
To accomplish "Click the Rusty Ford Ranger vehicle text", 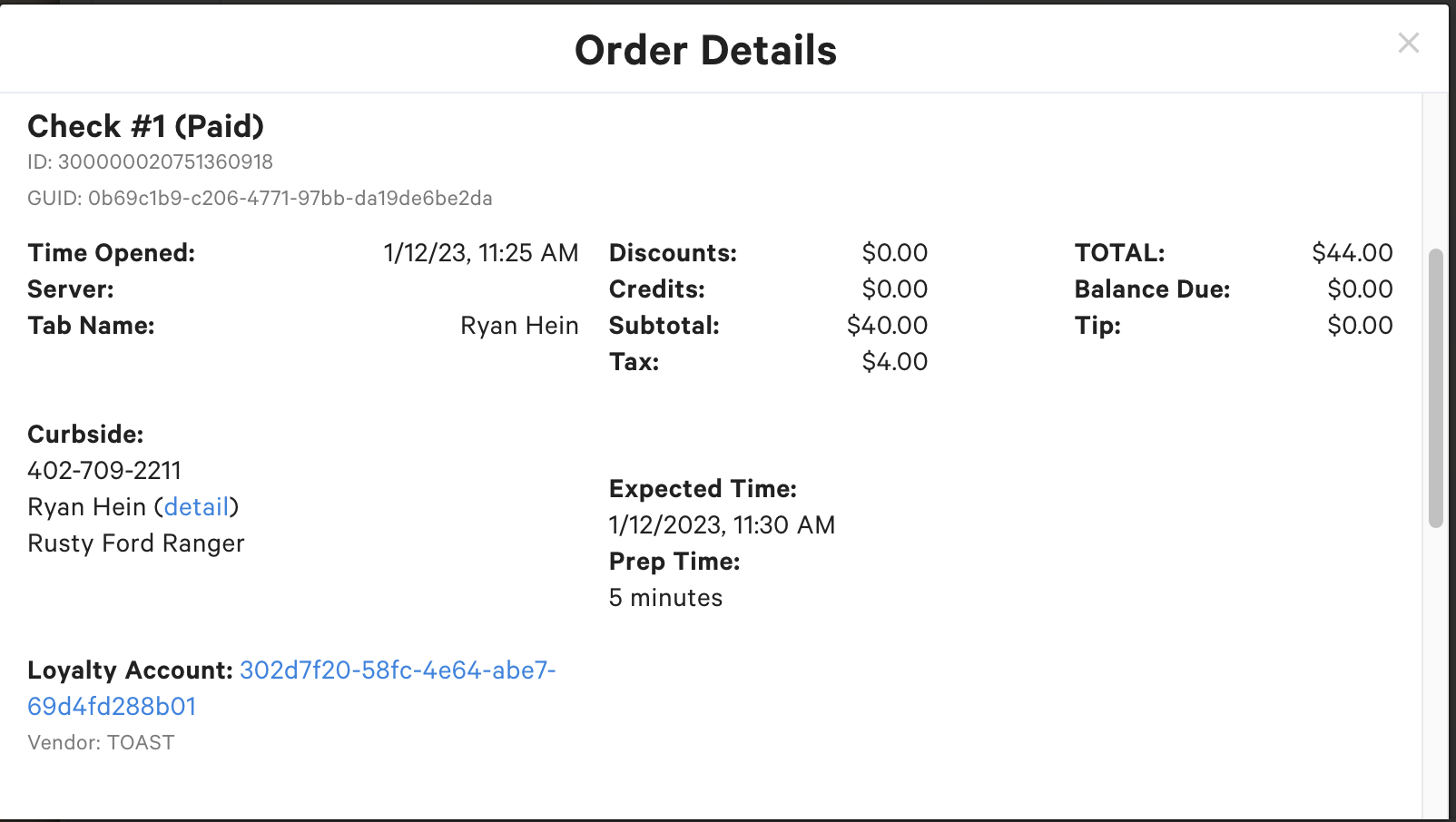I will 136,543.
